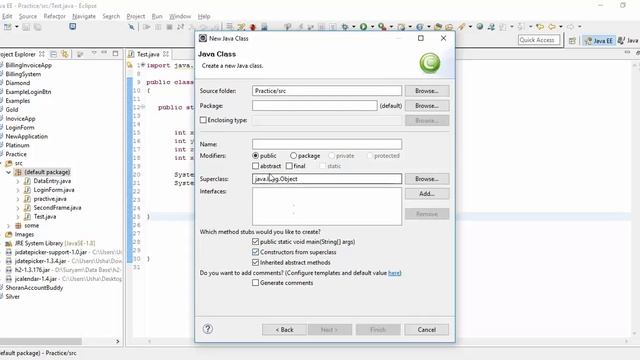640x360 pixels.
Task: Click the Test.java file icon in Project Explorer
Action: coord(27,217)
